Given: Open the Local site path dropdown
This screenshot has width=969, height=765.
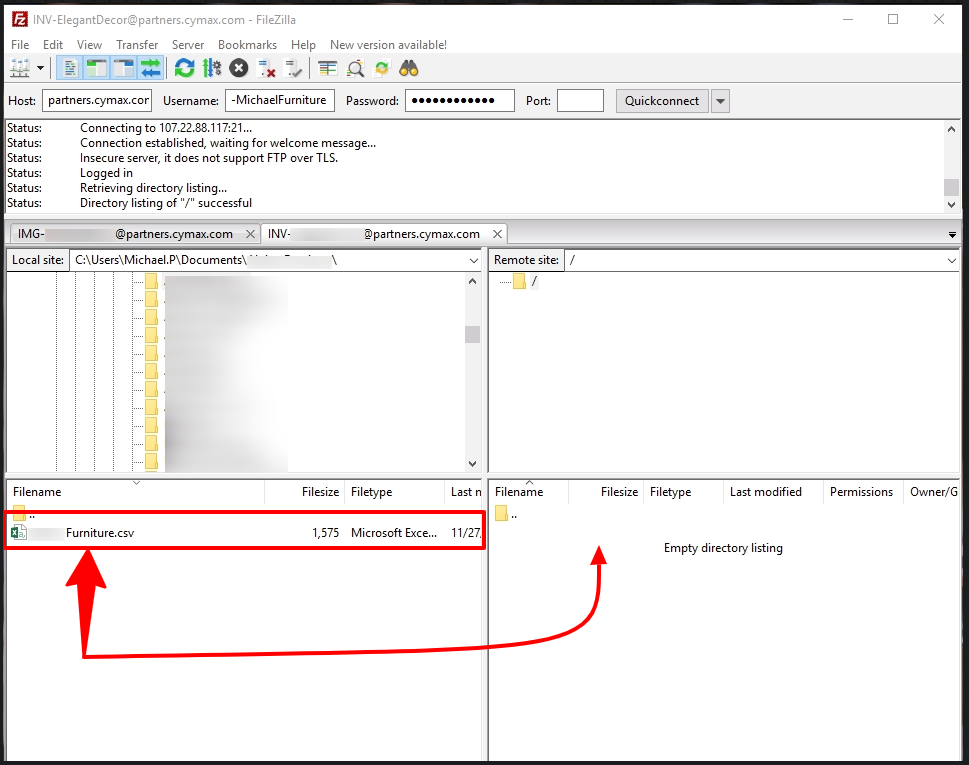Looking at the screenshot, I should tap(473, 260).
